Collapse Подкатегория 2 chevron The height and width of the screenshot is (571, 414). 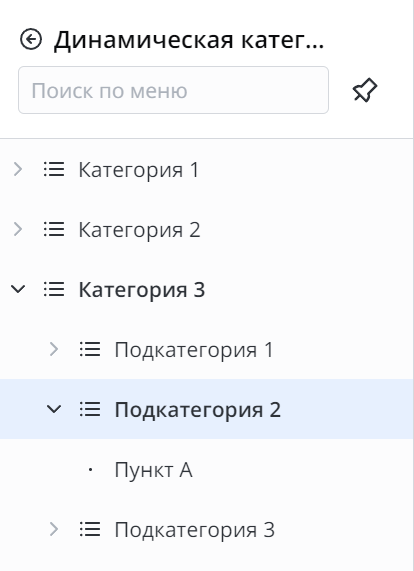pyautogui.click(x=54, y=409)
